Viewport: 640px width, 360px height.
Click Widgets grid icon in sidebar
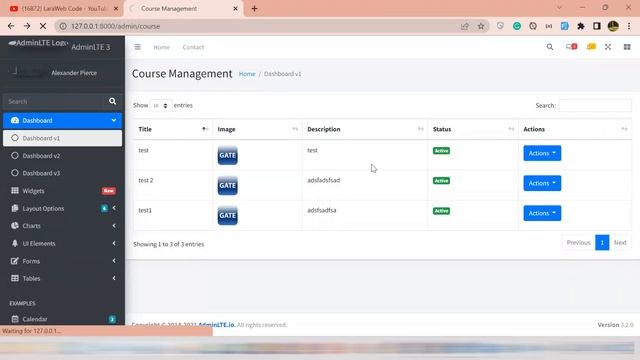(15, 191)
